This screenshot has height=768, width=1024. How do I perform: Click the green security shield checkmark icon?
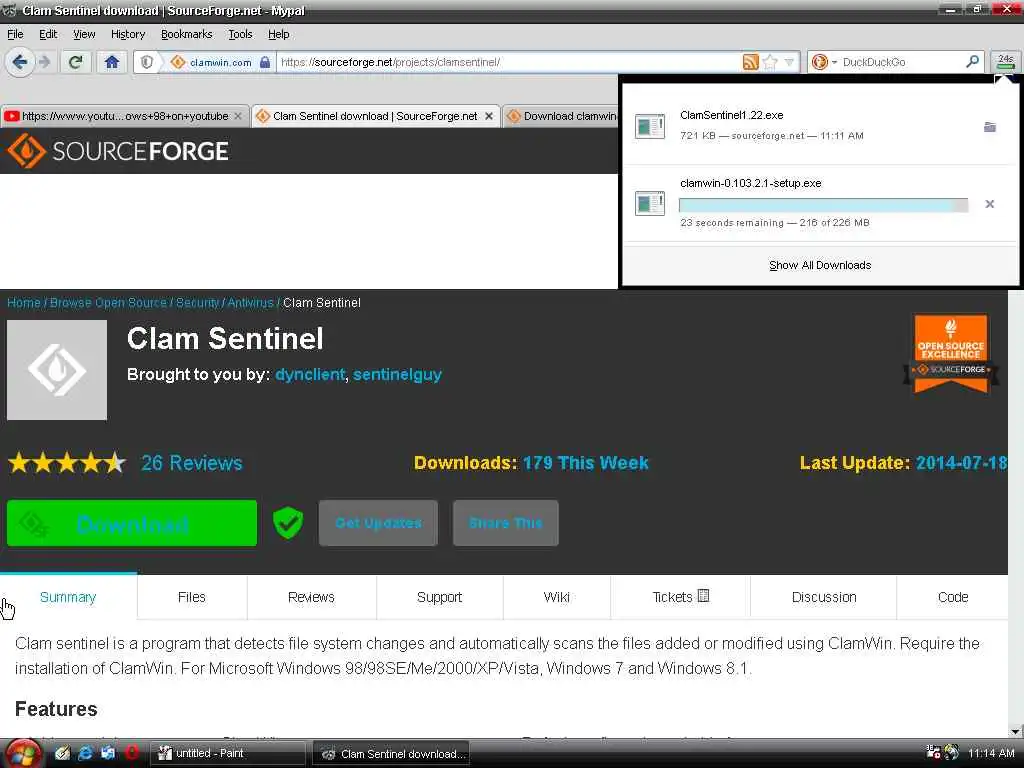point(288,523)
